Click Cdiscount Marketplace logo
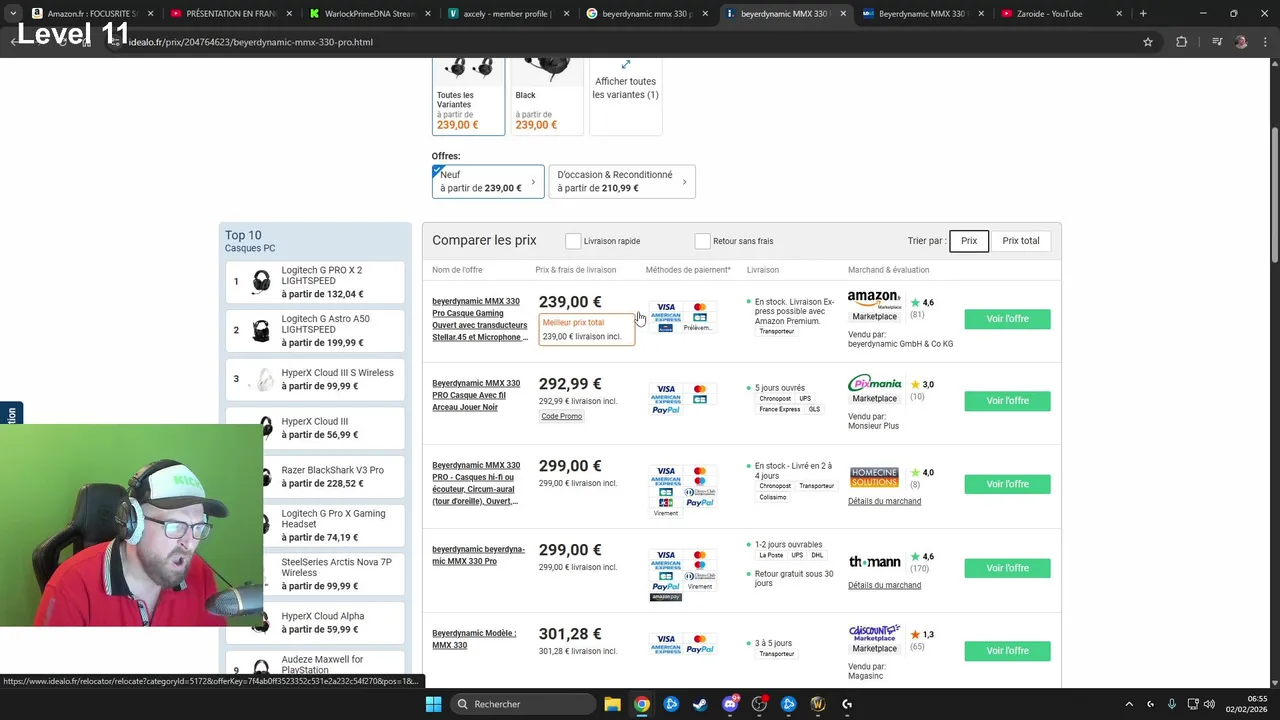This screenshot has width=1280, height=720. [x=874, y=632]
